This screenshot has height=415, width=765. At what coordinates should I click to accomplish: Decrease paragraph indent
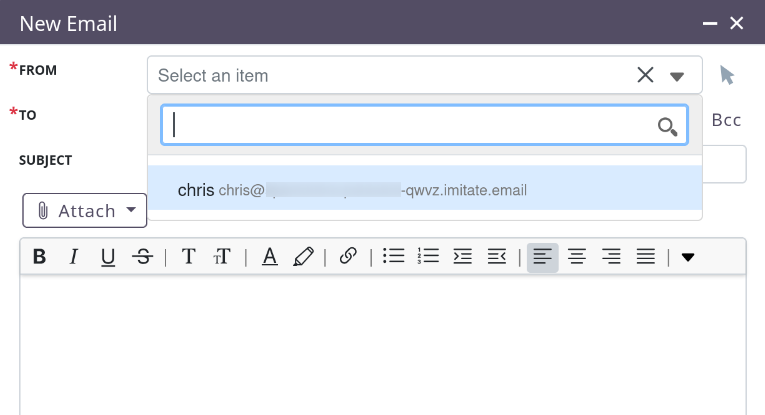click(x=497, y=257)
